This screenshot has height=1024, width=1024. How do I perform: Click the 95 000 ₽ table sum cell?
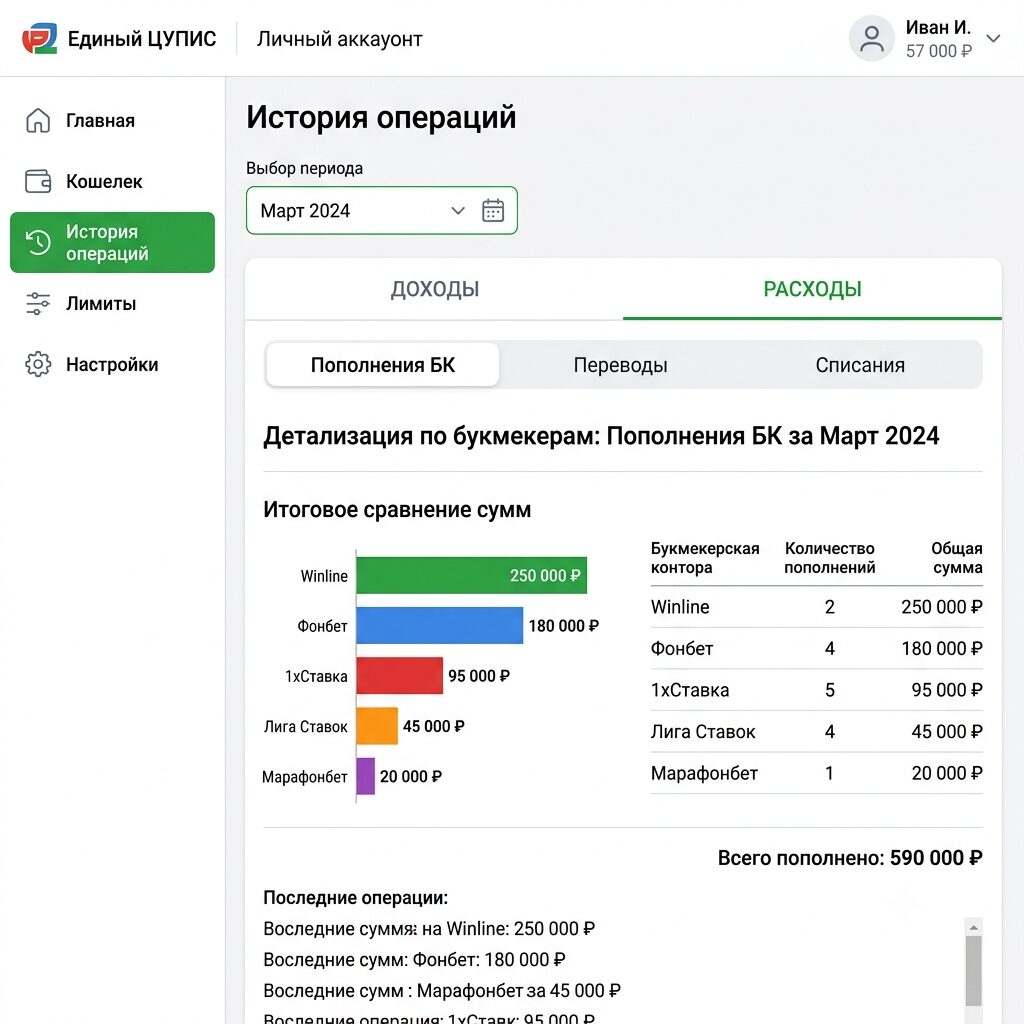(x=947, y=690)
